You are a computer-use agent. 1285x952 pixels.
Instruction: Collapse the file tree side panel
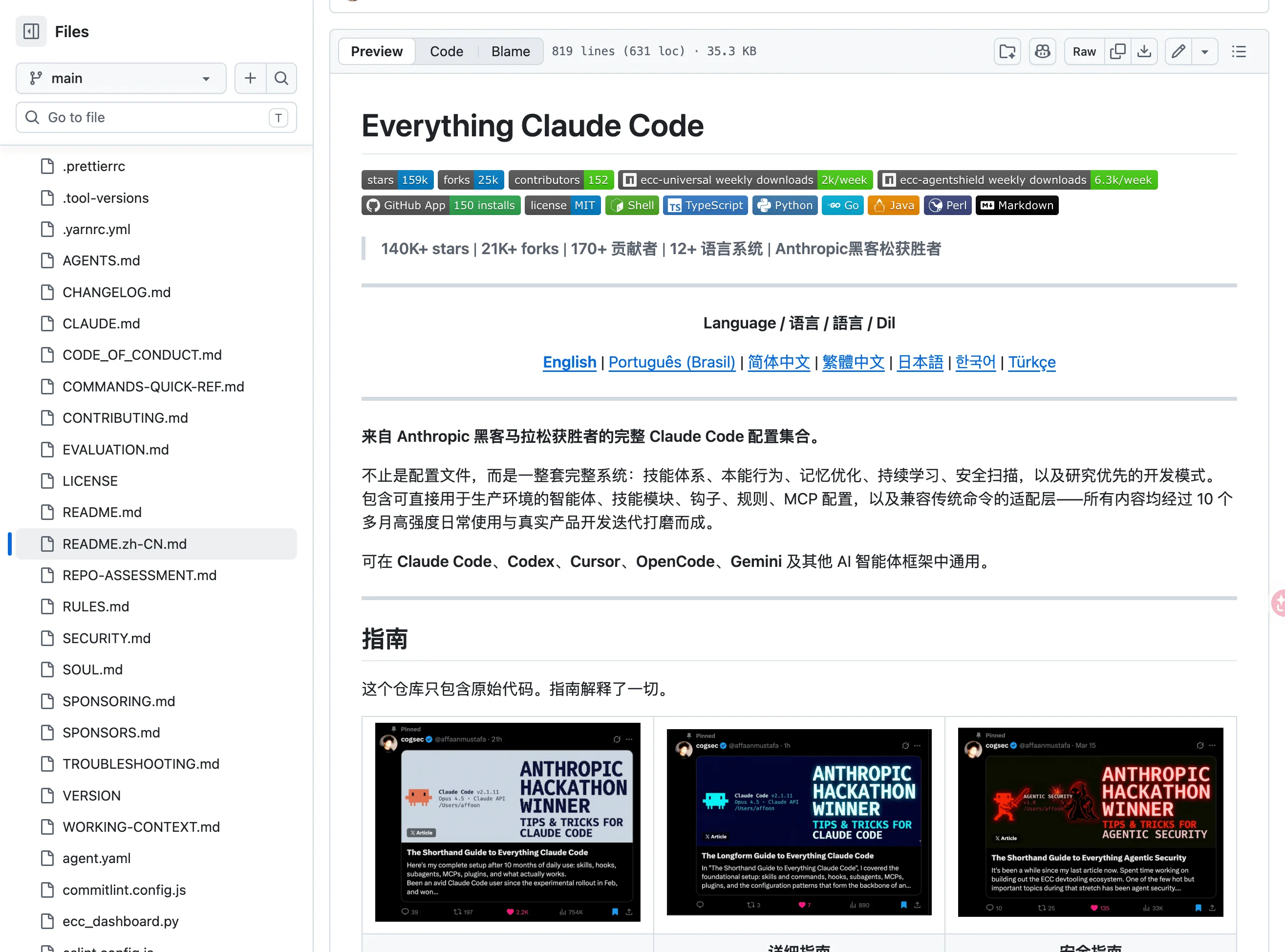[x=31, y=31]
